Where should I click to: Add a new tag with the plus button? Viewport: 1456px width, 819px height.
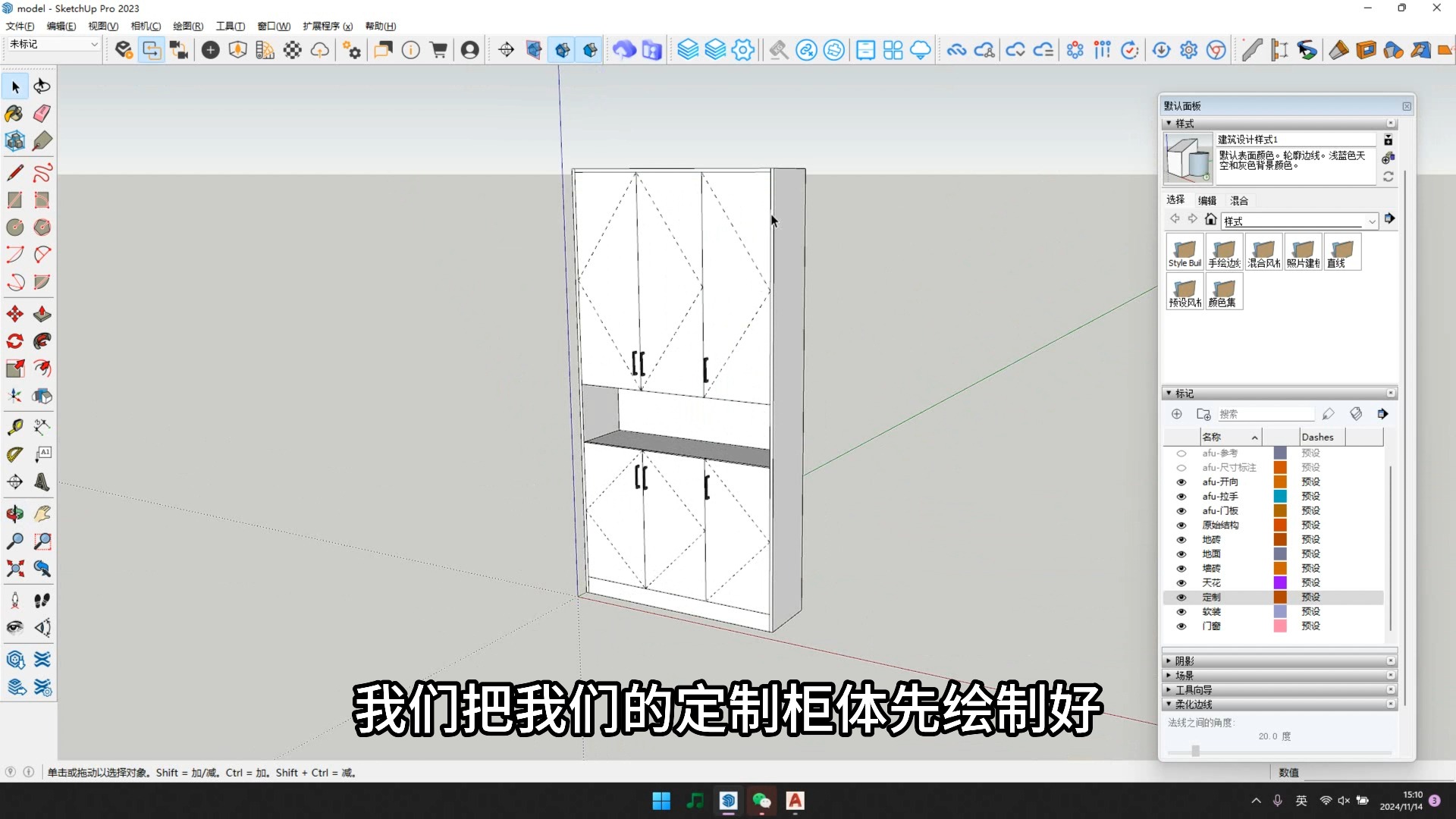(x=1176, y=414)
